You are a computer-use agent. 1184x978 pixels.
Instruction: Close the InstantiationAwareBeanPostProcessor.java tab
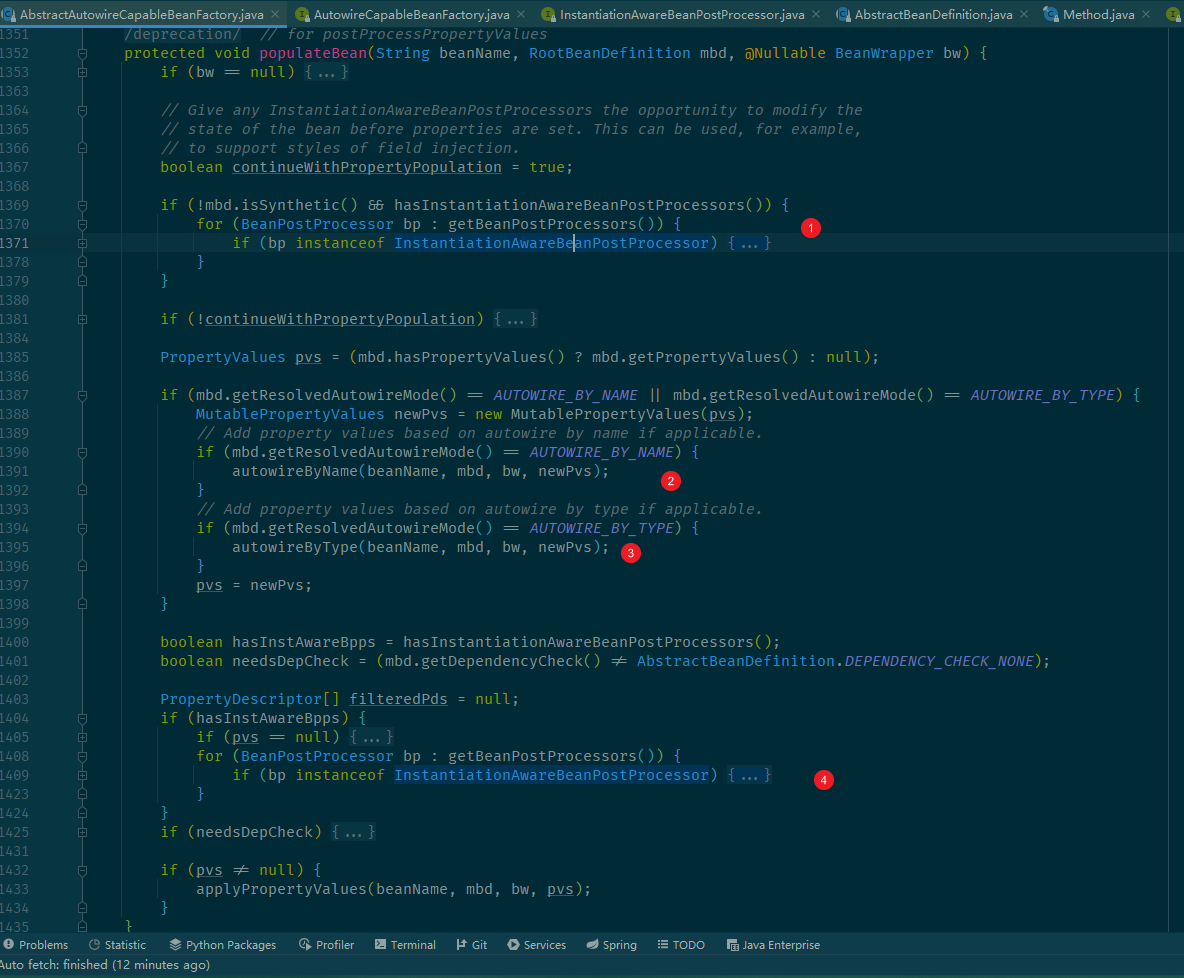coord(816,14)
